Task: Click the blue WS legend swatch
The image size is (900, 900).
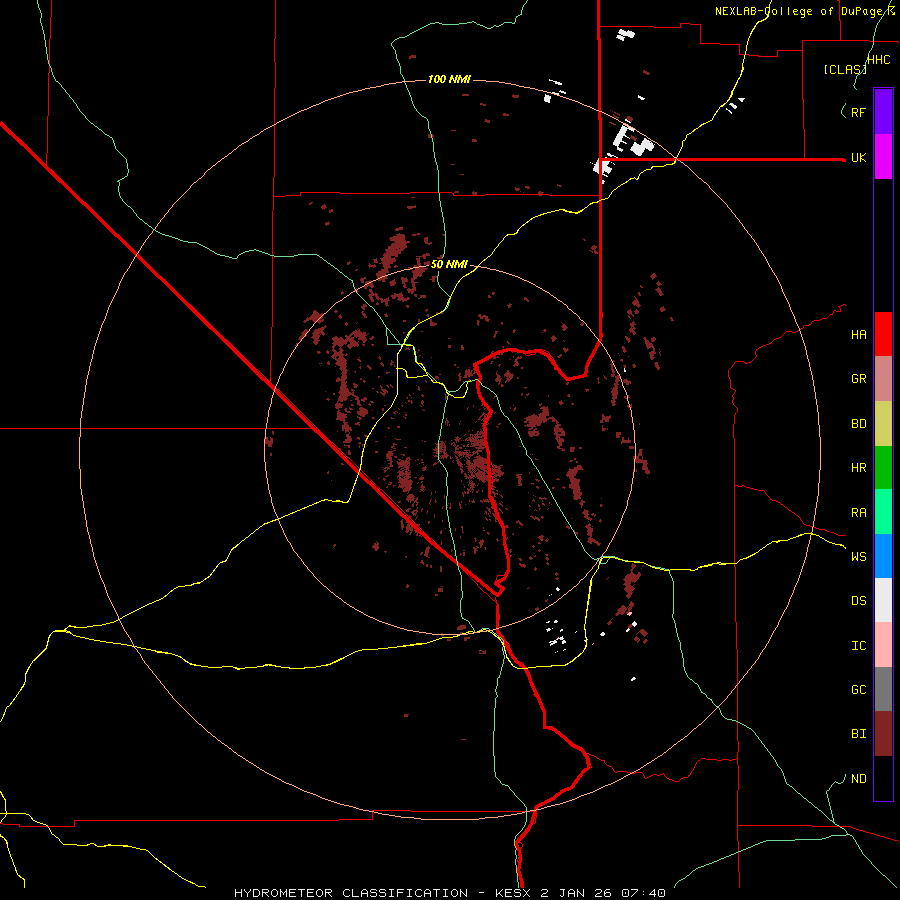Action: [x=883, y=556]
